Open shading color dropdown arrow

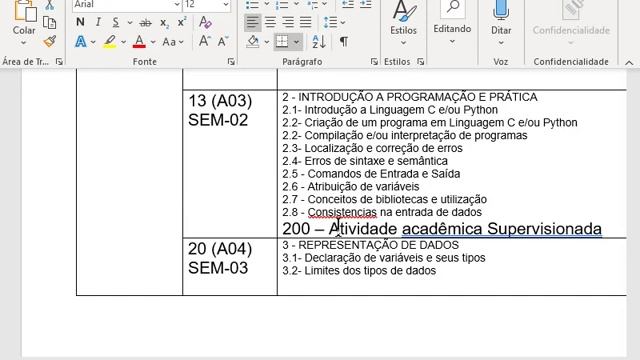(267, 42)
